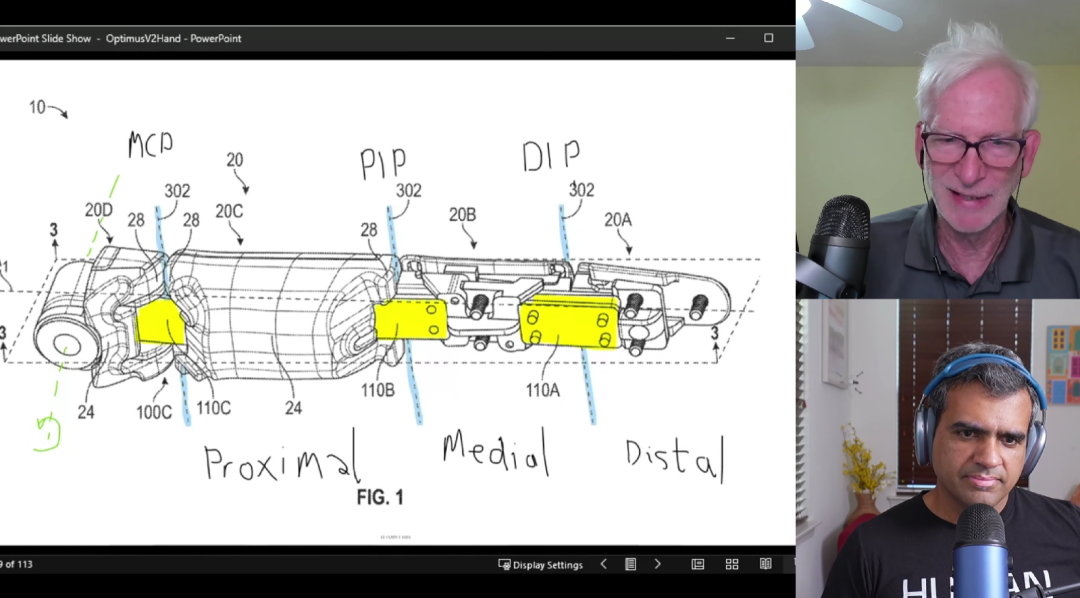Click the FIG. 1 caption

(380, 497)
